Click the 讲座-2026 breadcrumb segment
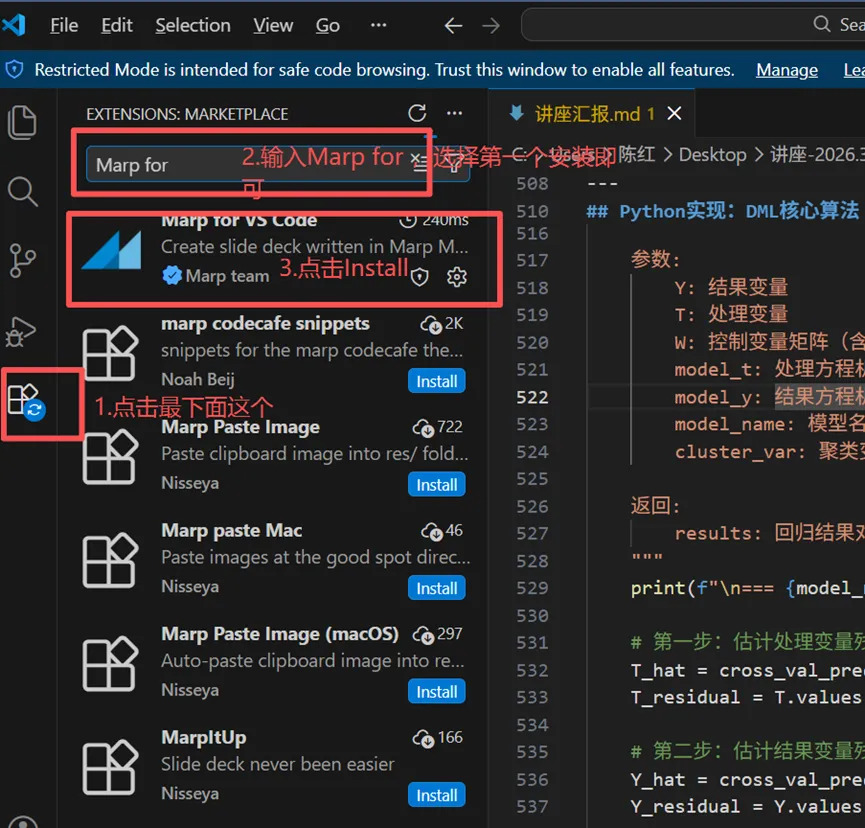Screen dimensions: 865x828 click(818, 154)
